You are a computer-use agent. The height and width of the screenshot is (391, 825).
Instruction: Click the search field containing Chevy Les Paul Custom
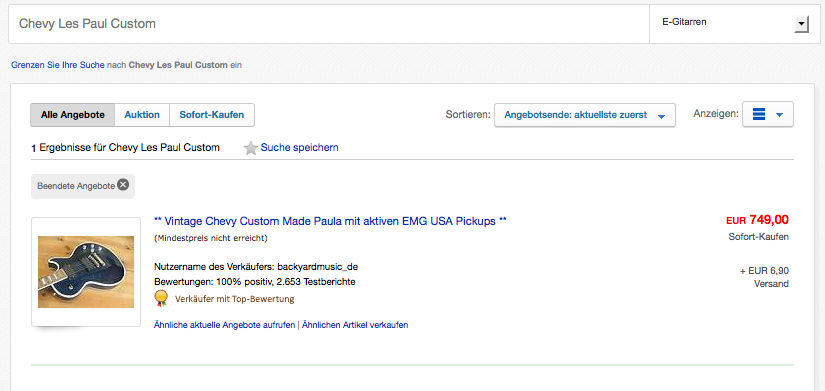tap(329, 24)
